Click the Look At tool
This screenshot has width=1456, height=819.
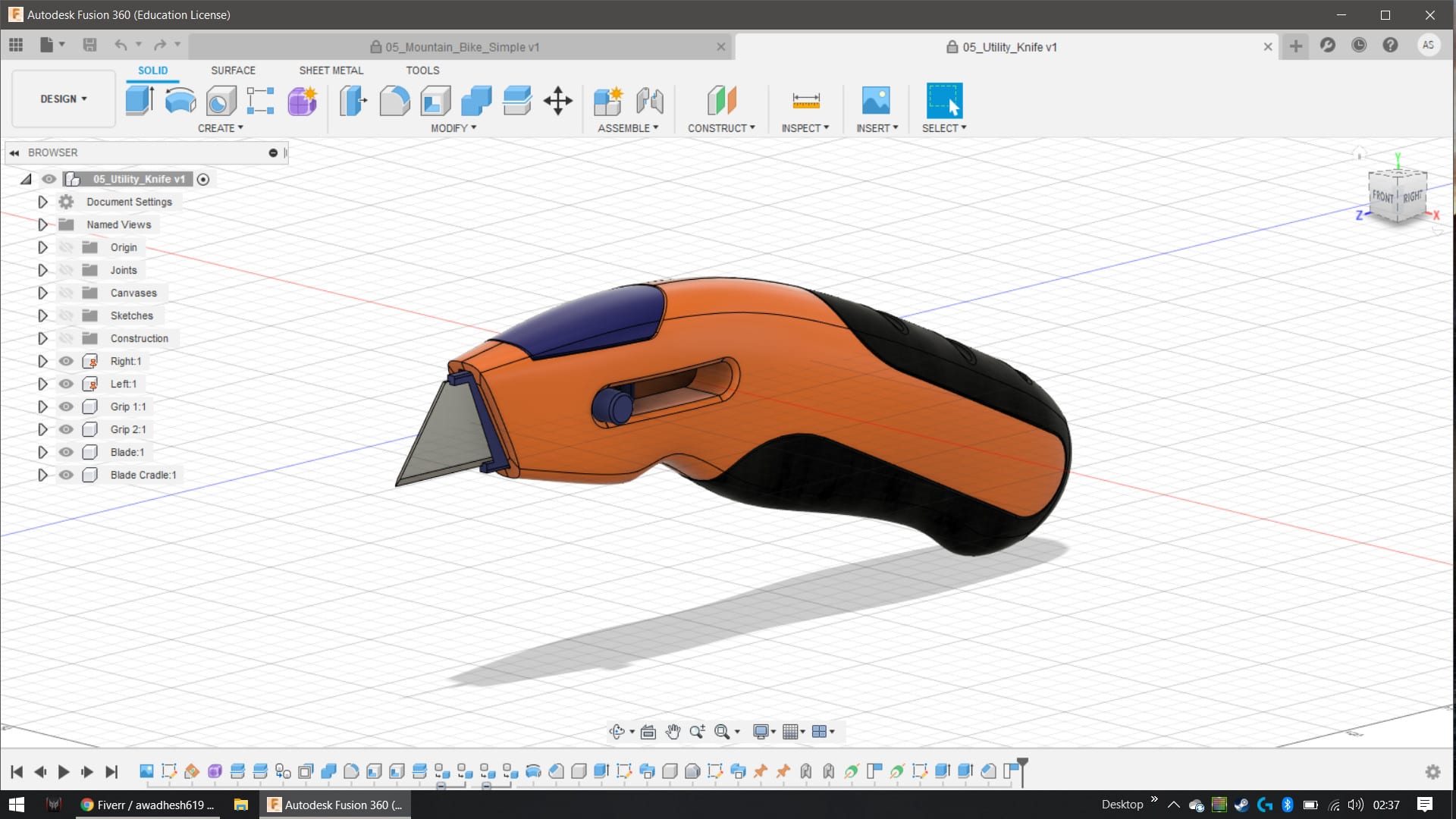(648, 732)
